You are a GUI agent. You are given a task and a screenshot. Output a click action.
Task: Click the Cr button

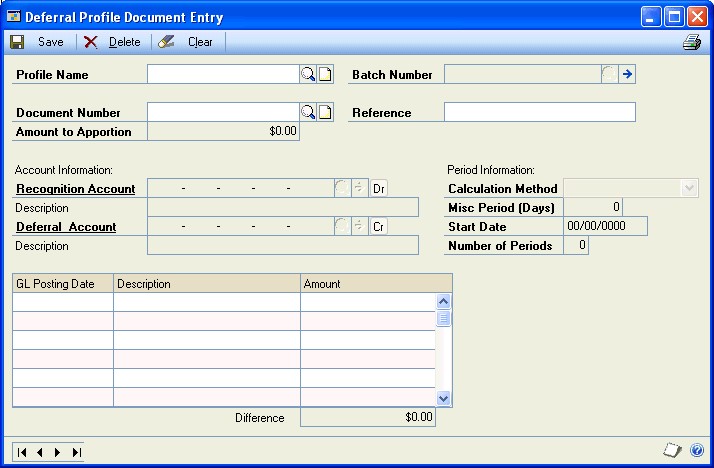(x=378, y=227)
